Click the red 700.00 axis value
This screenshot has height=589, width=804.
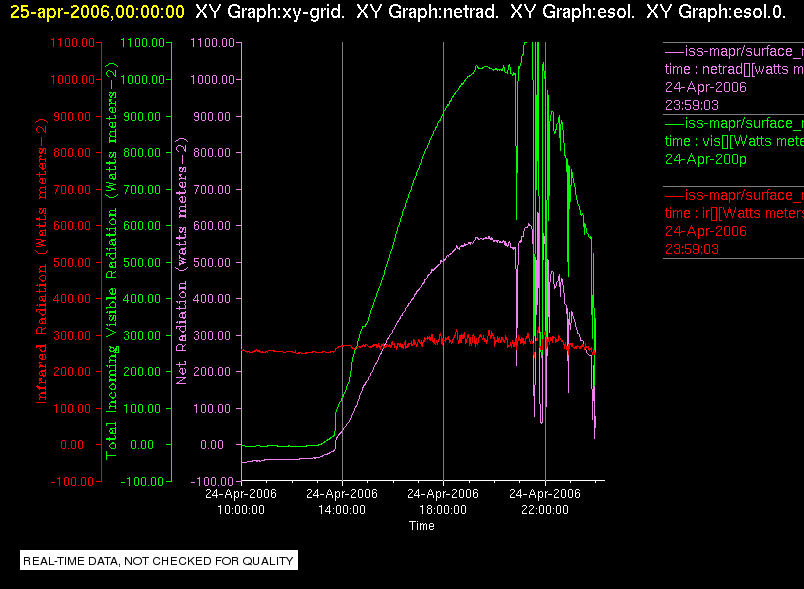[72, 190]
